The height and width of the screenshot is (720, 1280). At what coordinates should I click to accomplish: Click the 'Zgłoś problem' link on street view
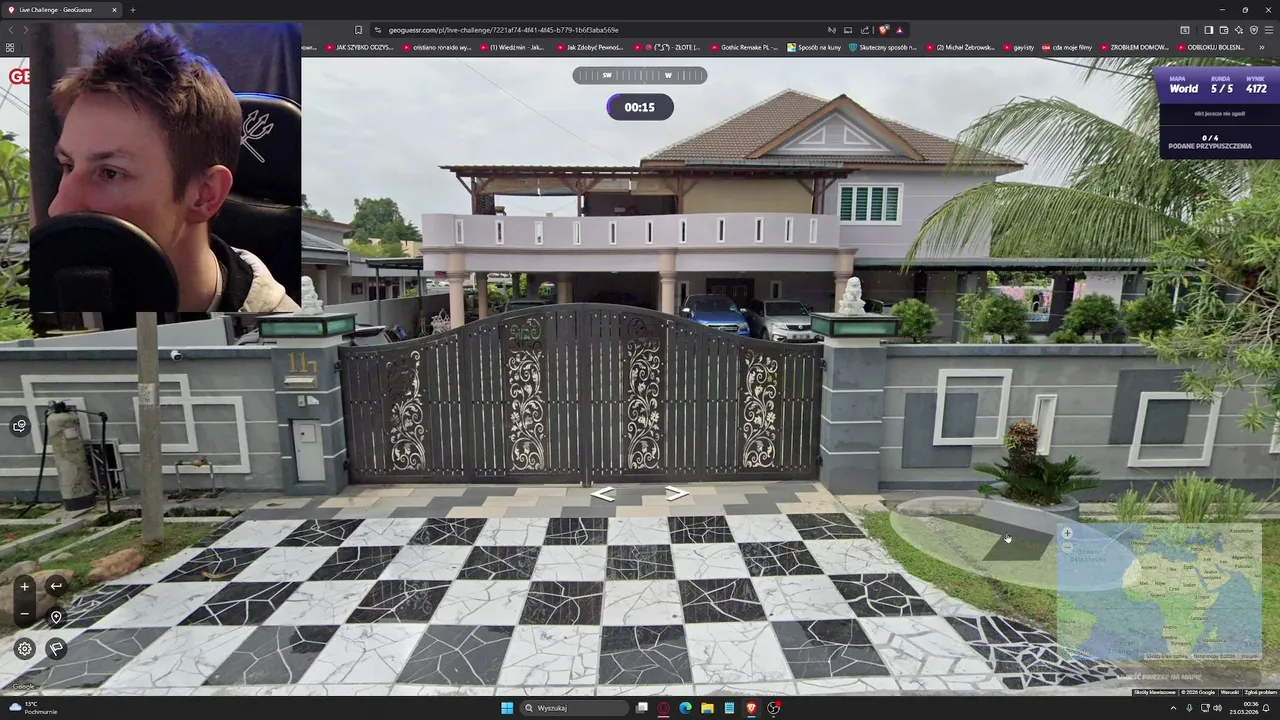pos(1260,692)
